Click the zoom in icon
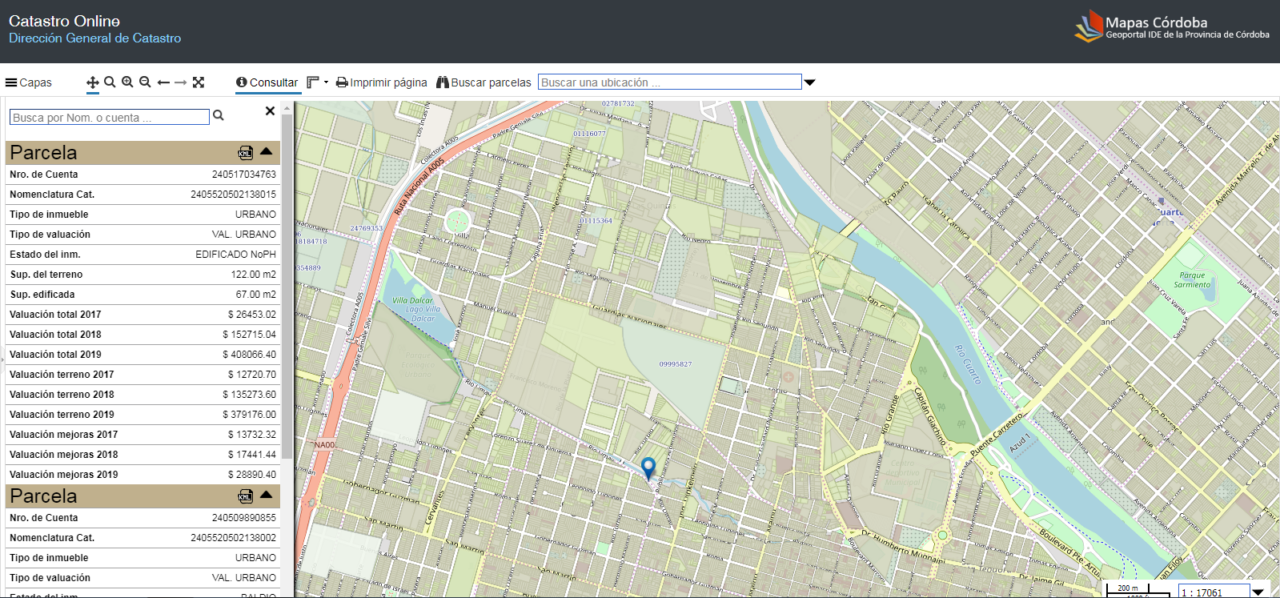This screenshot has width=1280, height=598. pos(127,82)
